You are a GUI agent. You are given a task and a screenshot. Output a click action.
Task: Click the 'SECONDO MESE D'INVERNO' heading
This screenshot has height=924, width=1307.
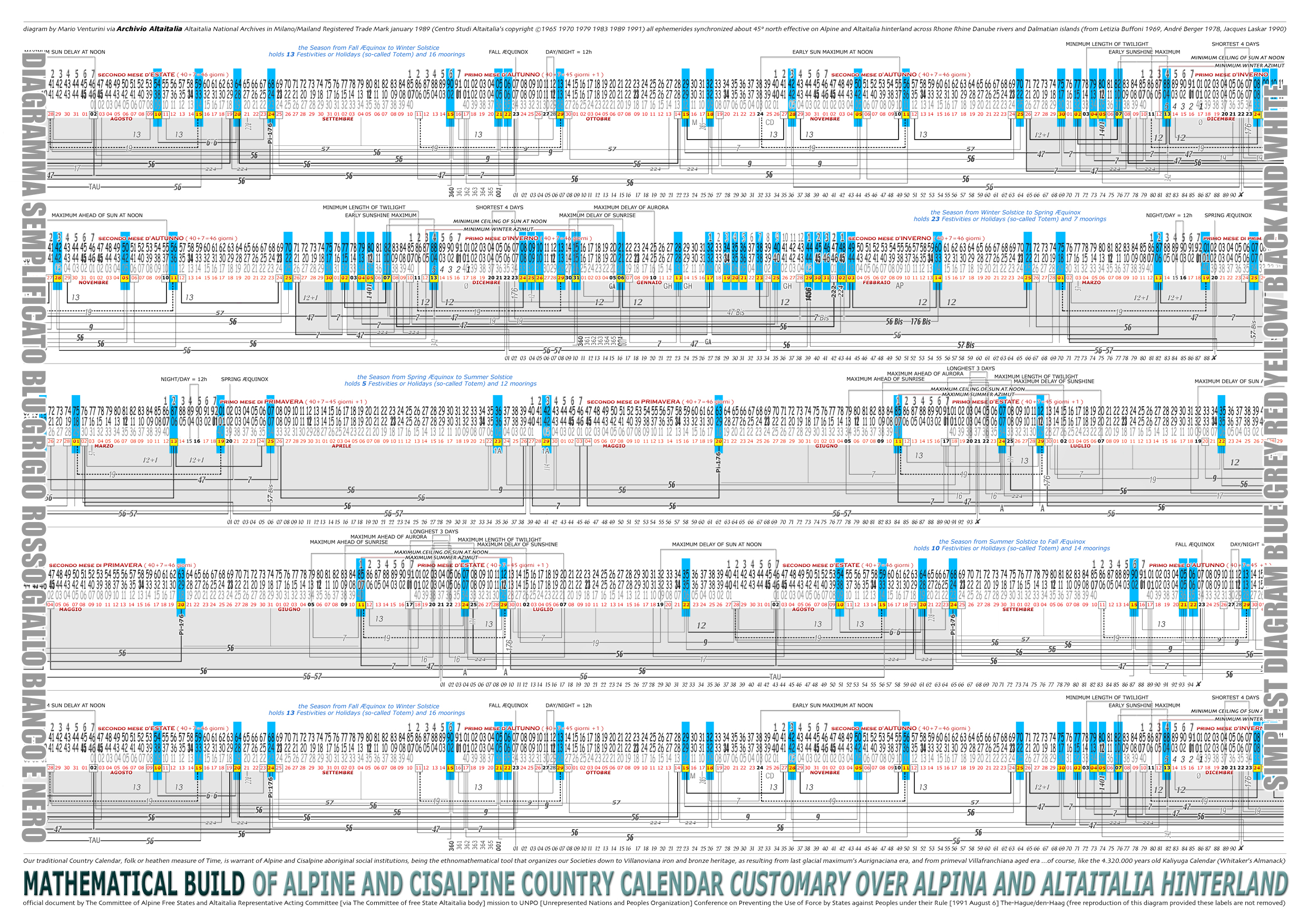(890, 239)
